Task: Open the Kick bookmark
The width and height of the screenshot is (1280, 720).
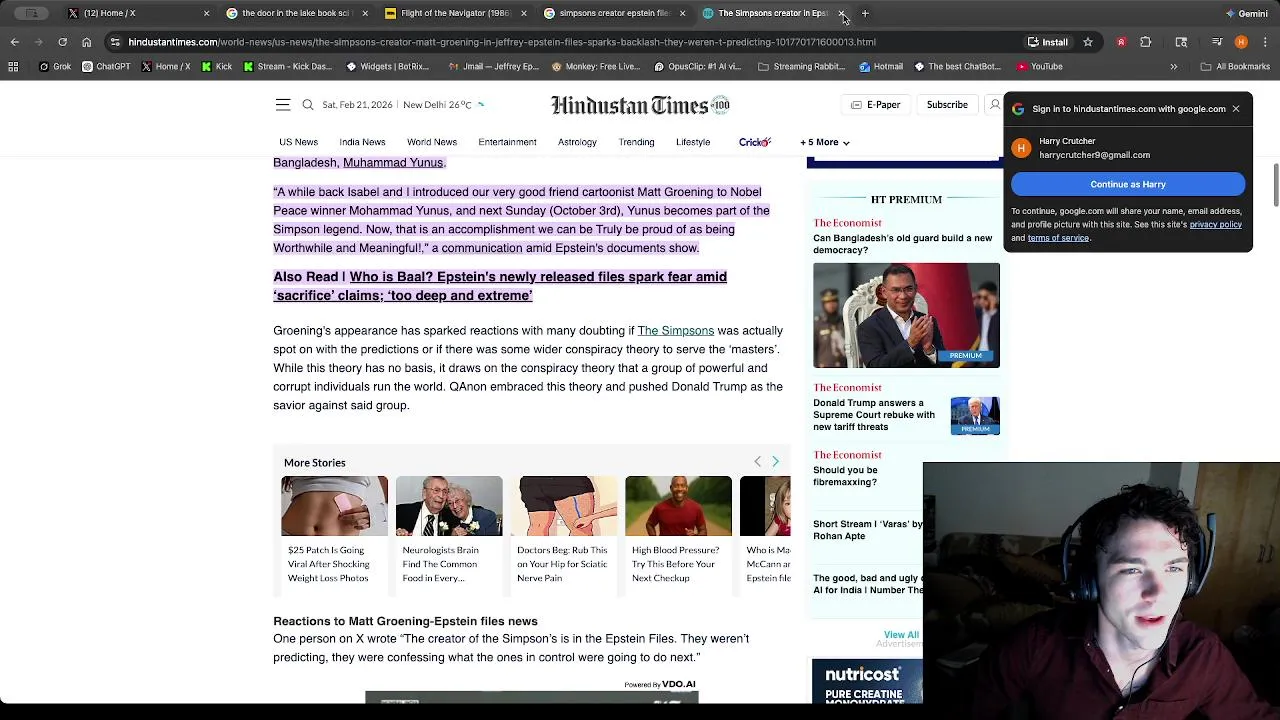Action: click(x=217, y=67)
